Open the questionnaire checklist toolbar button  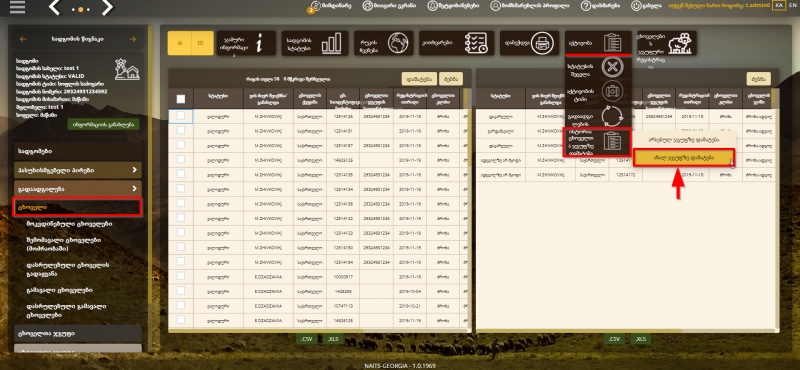(x=457, y=43)
